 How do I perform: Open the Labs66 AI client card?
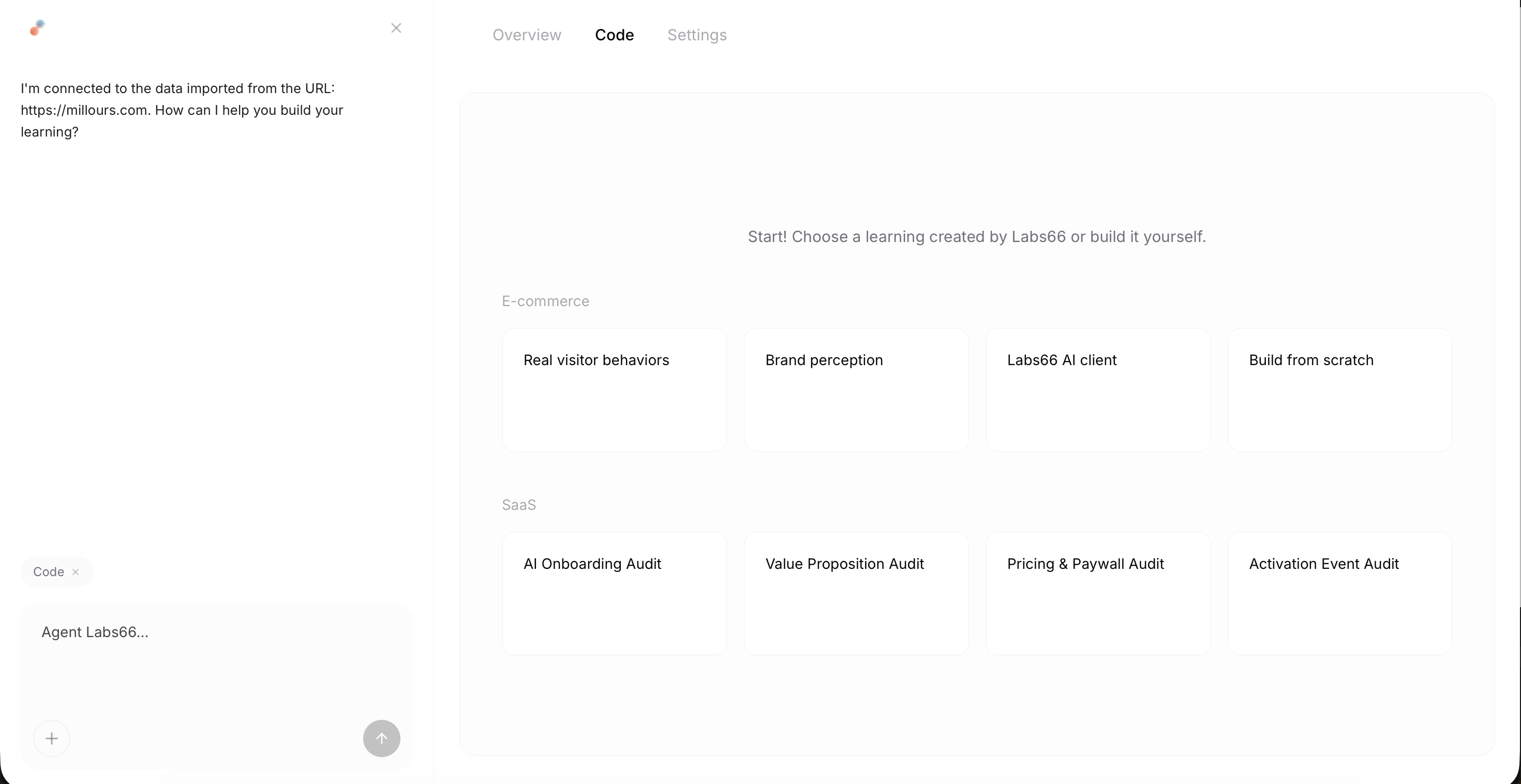tap(1098, 389)
